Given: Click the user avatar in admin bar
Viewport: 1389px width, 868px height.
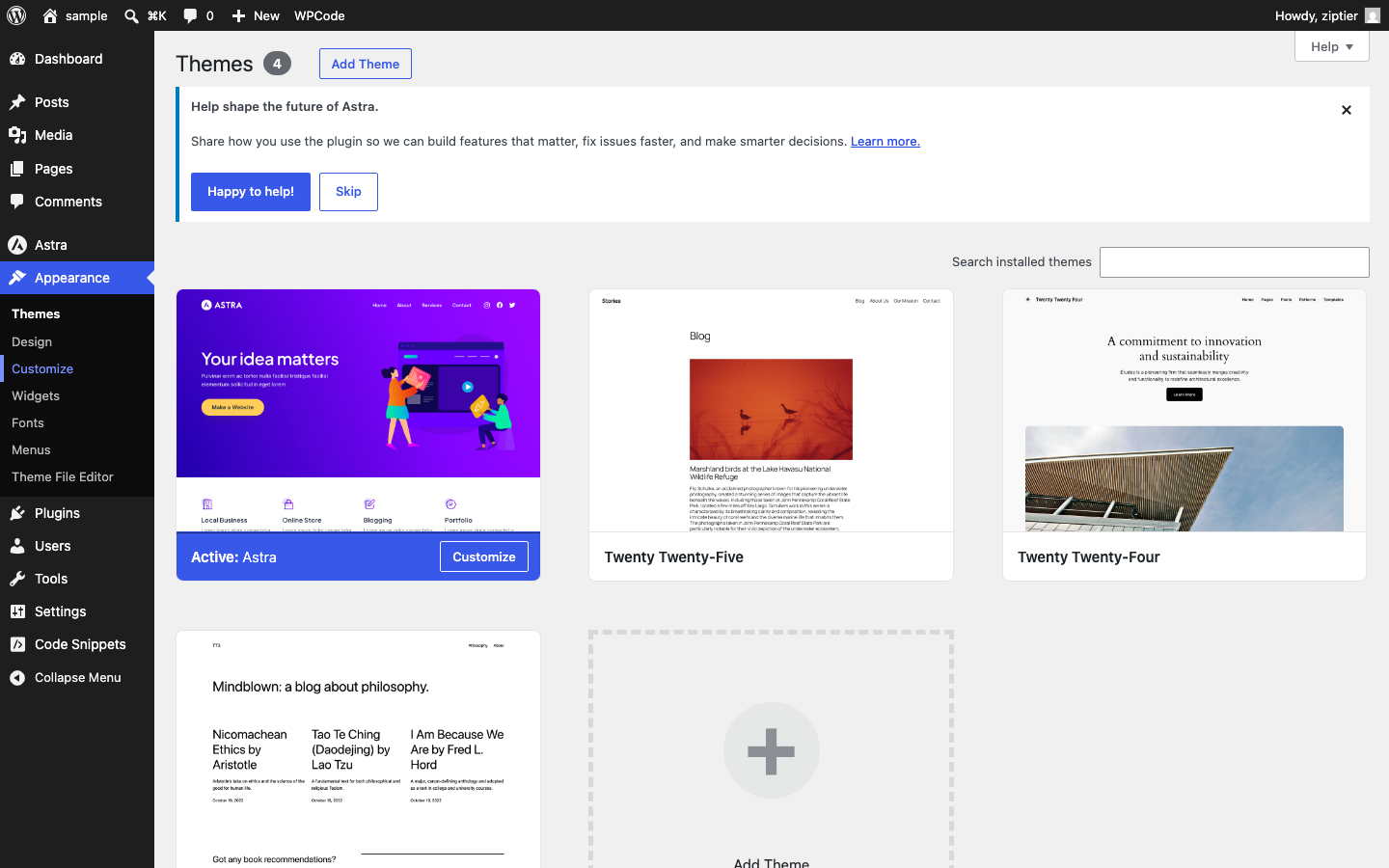Looking at the screenshot, I should click(x=1373, y=15).
